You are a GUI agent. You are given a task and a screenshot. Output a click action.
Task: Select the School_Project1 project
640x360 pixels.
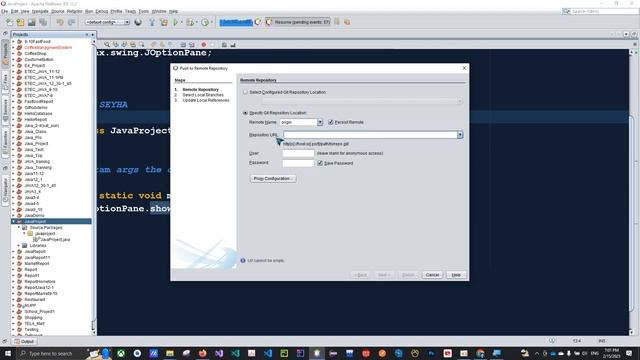coord(40,311)
